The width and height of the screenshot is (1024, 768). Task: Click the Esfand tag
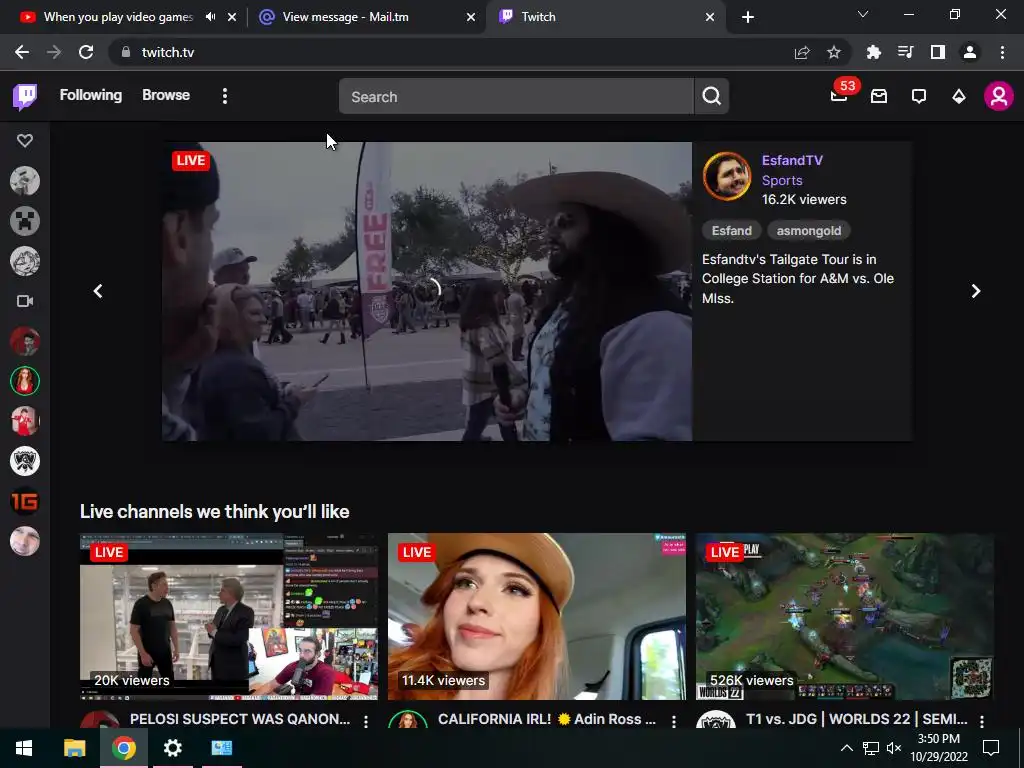pos(731,231)
